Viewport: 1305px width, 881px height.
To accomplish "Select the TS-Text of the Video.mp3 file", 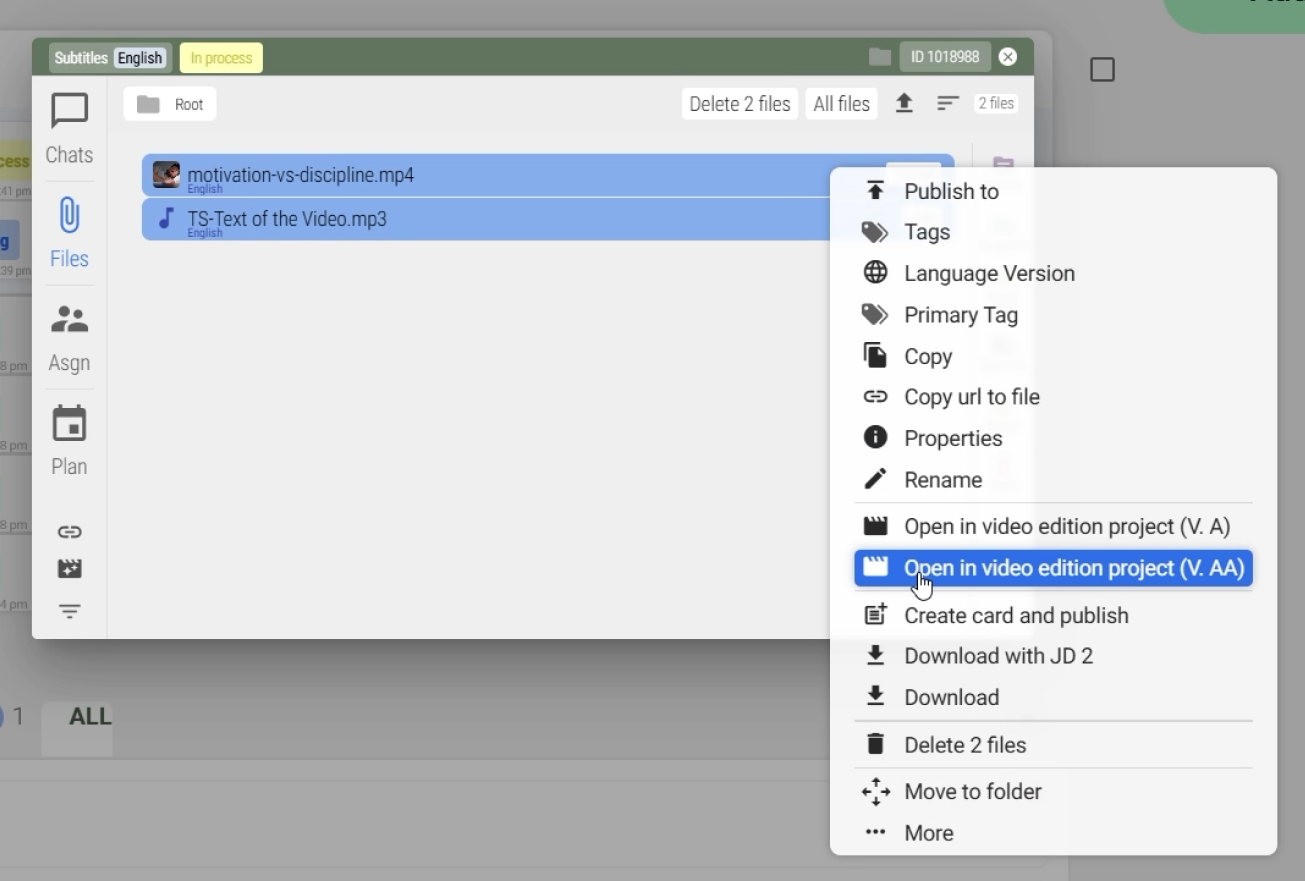I will pyautogui.click(x=287, y=219).
